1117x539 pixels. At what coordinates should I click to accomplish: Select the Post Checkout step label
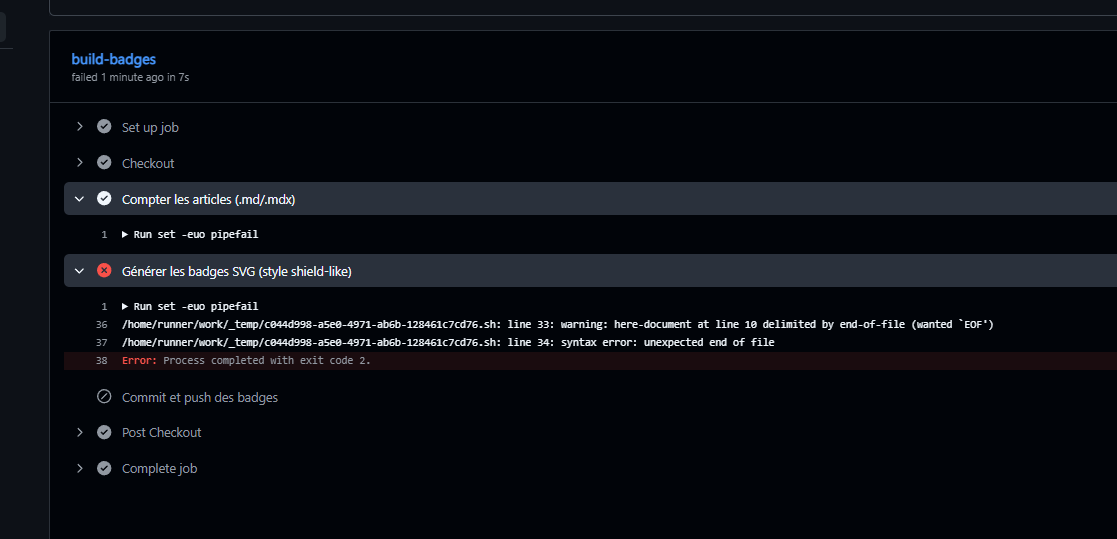162,432
